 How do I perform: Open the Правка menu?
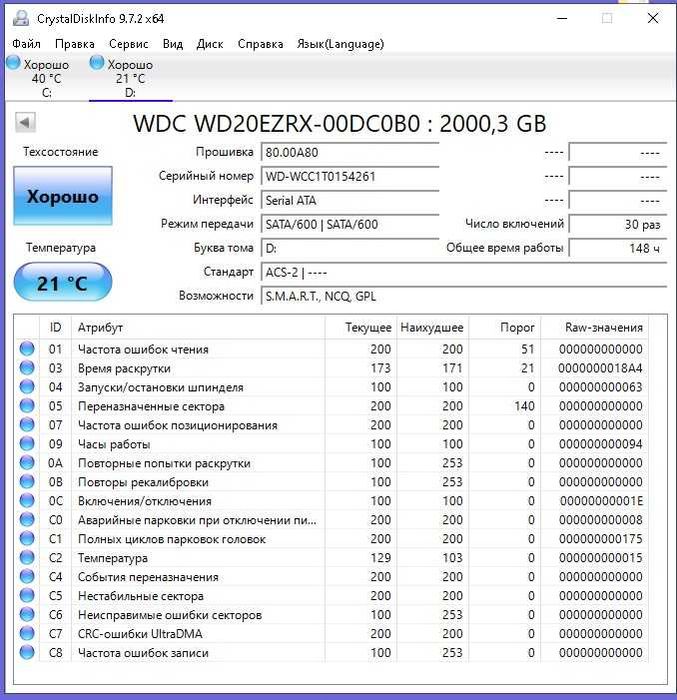tap(75, 44)
